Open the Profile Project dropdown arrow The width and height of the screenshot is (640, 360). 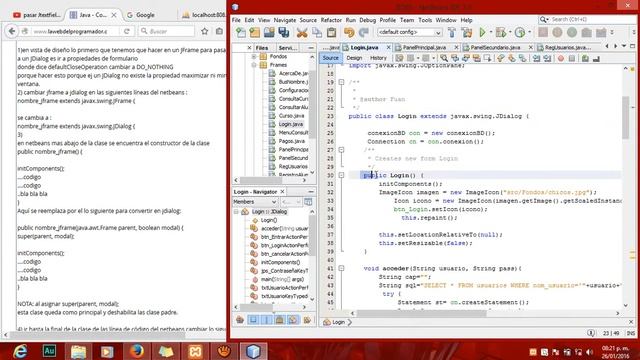click(x=529, y=32)
